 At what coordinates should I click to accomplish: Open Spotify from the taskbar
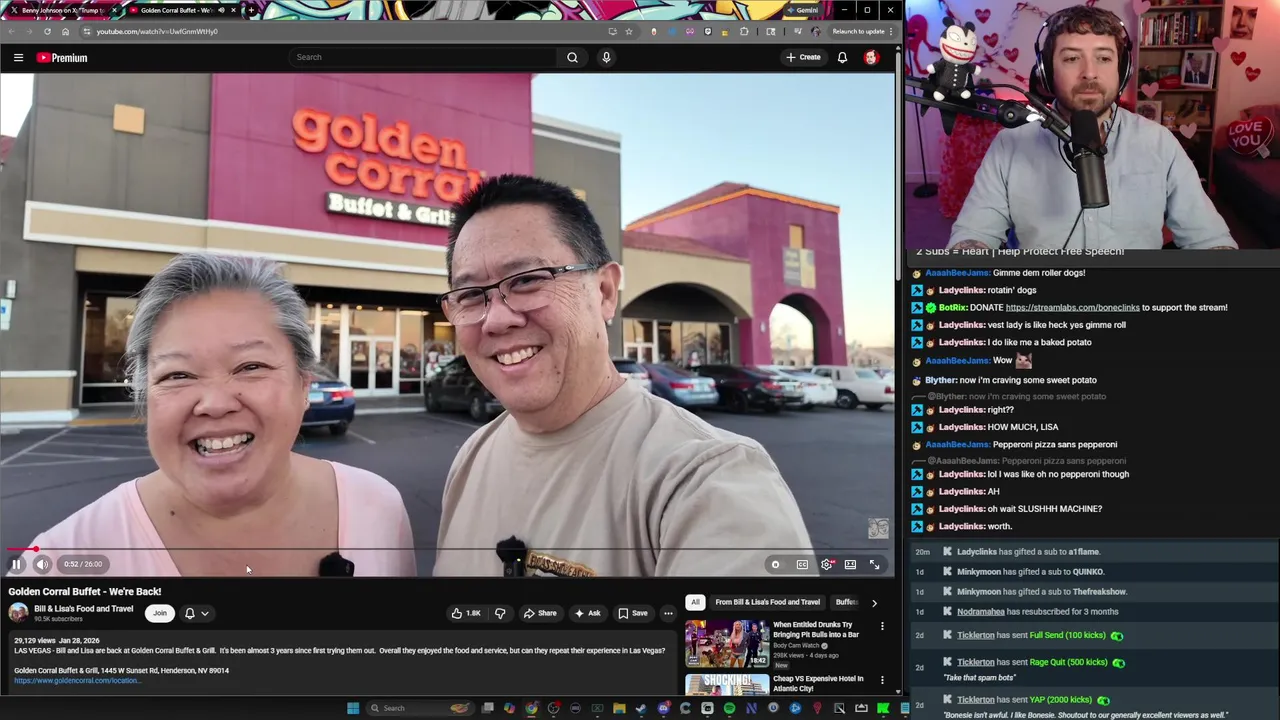[729, 708]
